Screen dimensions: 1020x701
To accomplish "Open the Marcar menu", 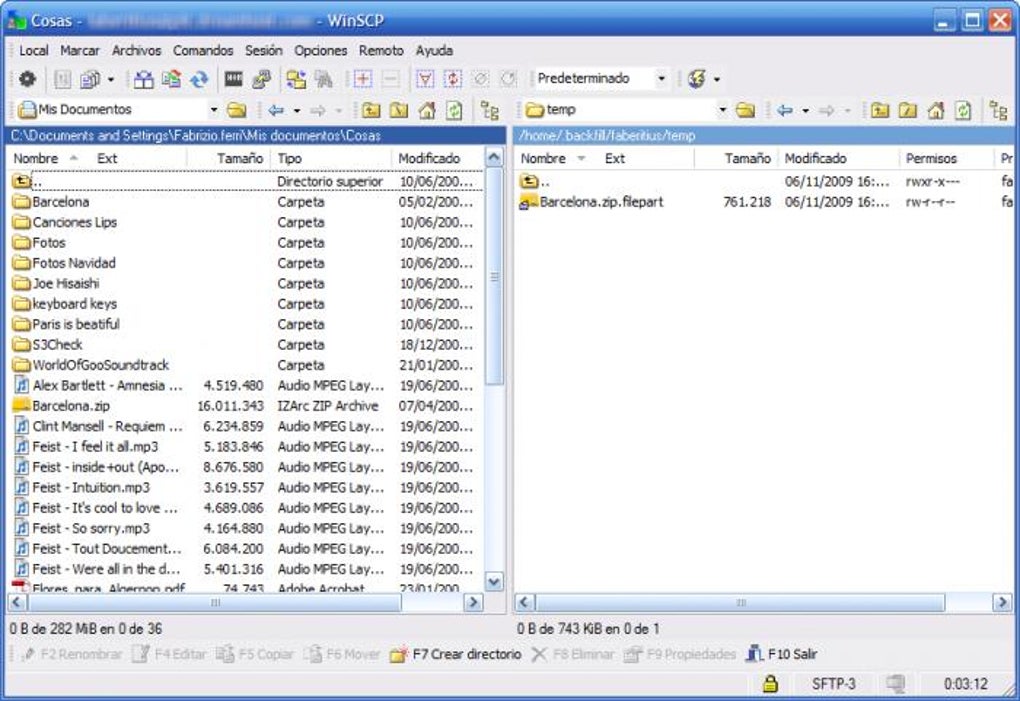I will coord(80,51).
